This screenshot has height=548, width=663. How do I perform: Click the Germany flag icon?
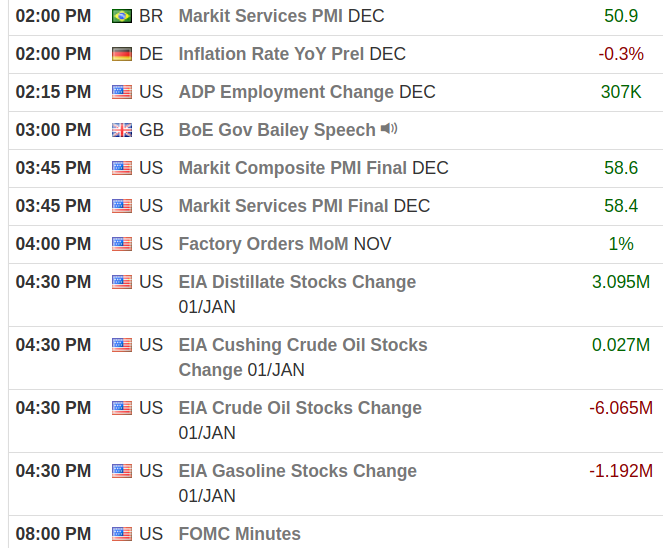click(x=121, y=54)
